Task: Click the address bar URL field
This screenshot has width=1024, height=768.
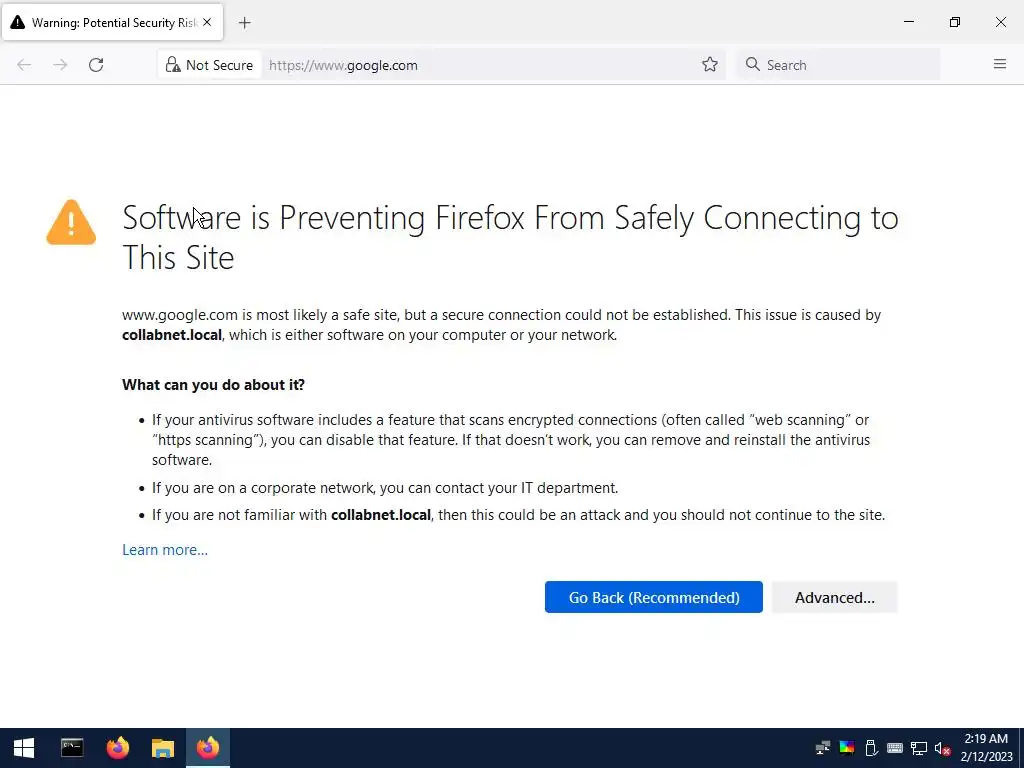Action: pos(480,65)
